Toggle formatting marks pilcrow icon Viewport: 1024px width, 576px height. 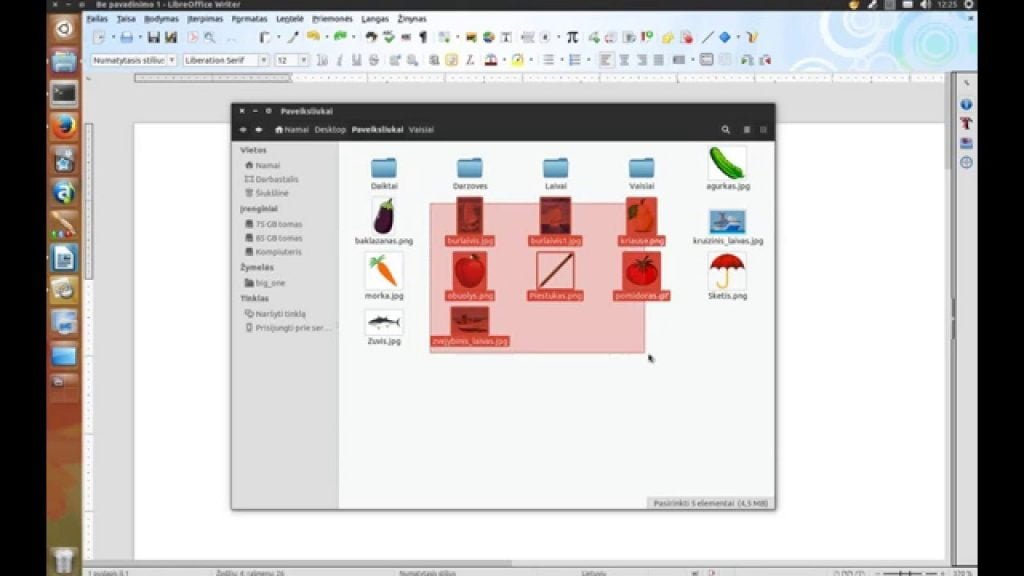[423, 38]
